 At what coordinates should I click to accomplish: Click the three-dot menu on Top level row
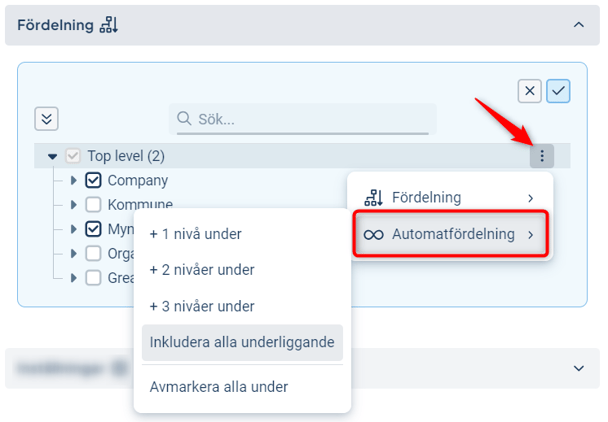[541, 156]
